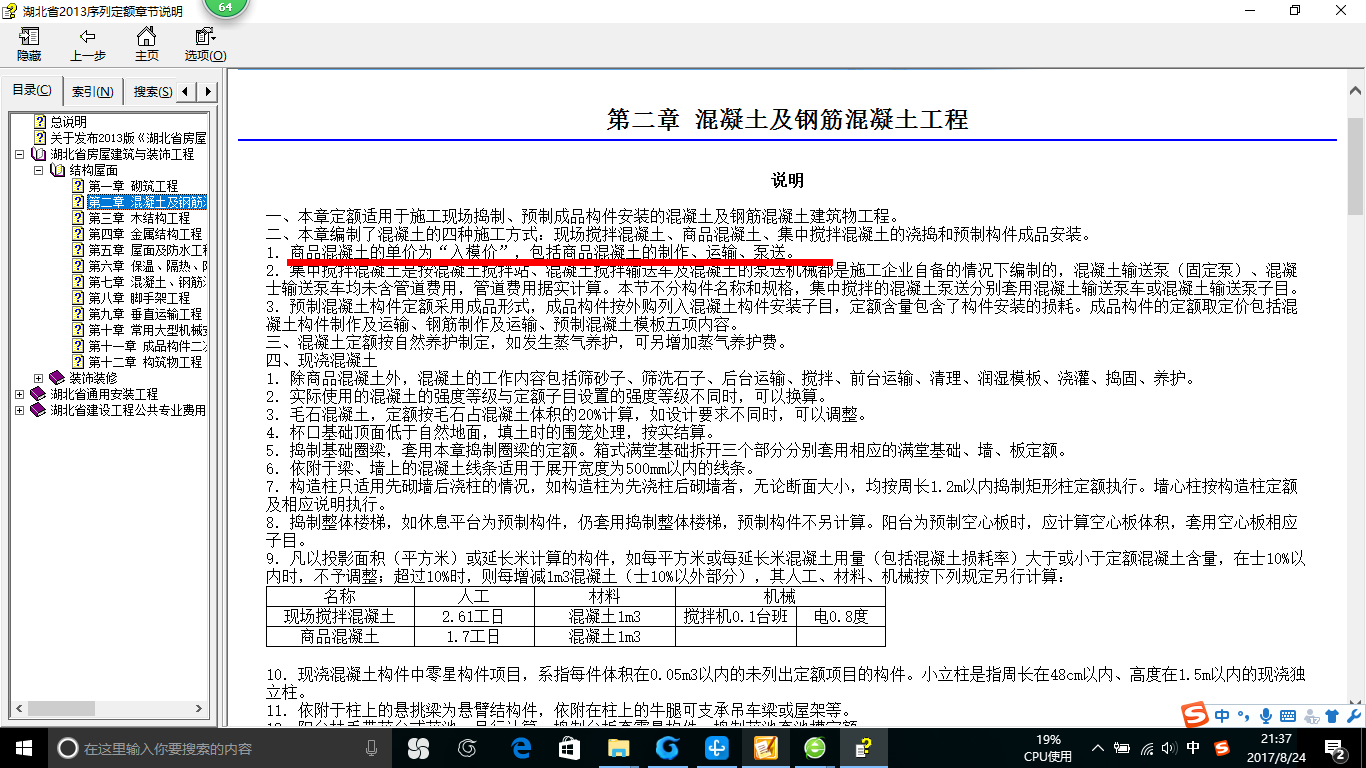Click the open-book icon of 湖北省房屋建筑与装饰工程
Screen dimensions: 1366x768
coord(39,154)
